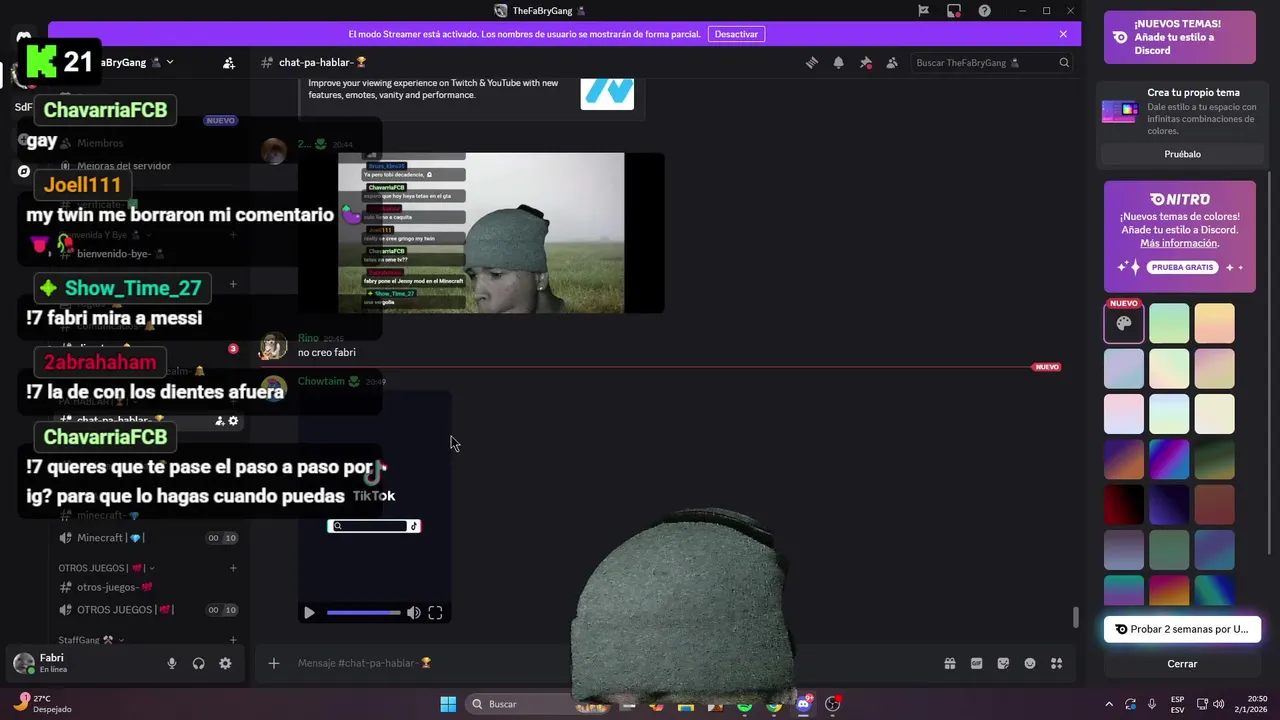Image resolution: width=1280 pixels, height=720 pixels.
Task: Click the Pruébalo button
Action: (x=1182, y=154)
